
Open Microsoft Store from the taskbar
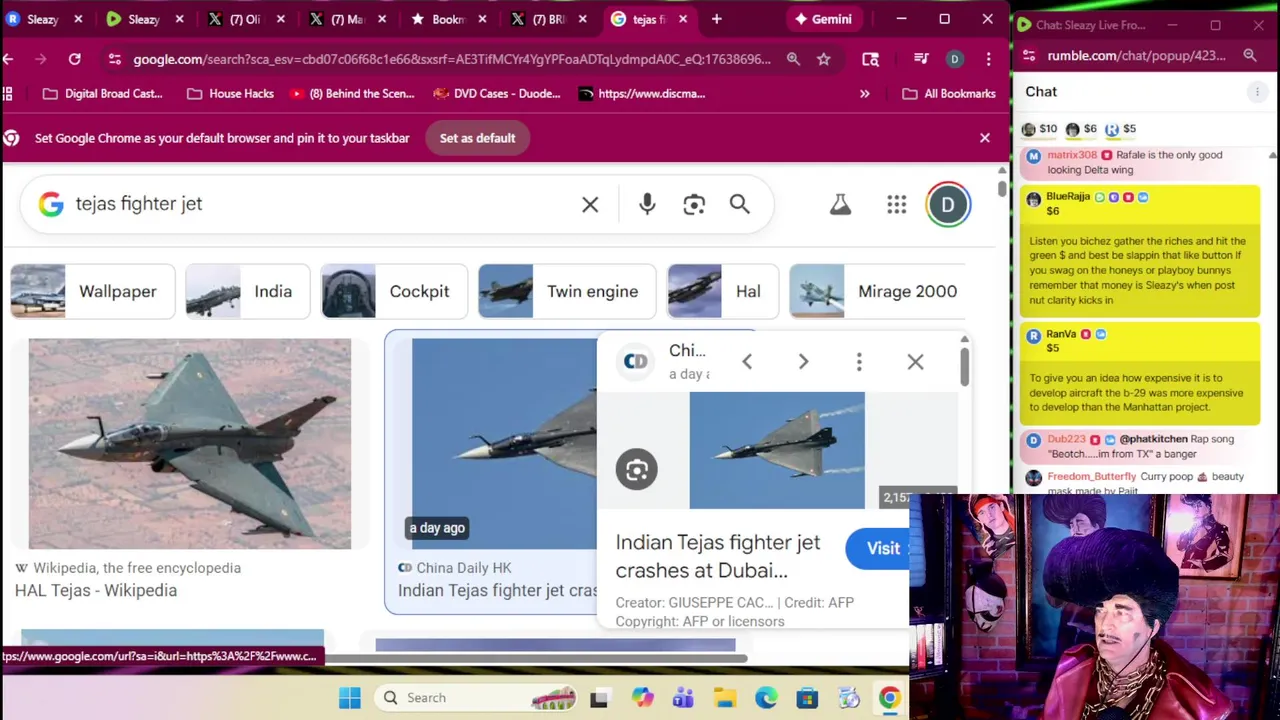[x=807, y=698]
